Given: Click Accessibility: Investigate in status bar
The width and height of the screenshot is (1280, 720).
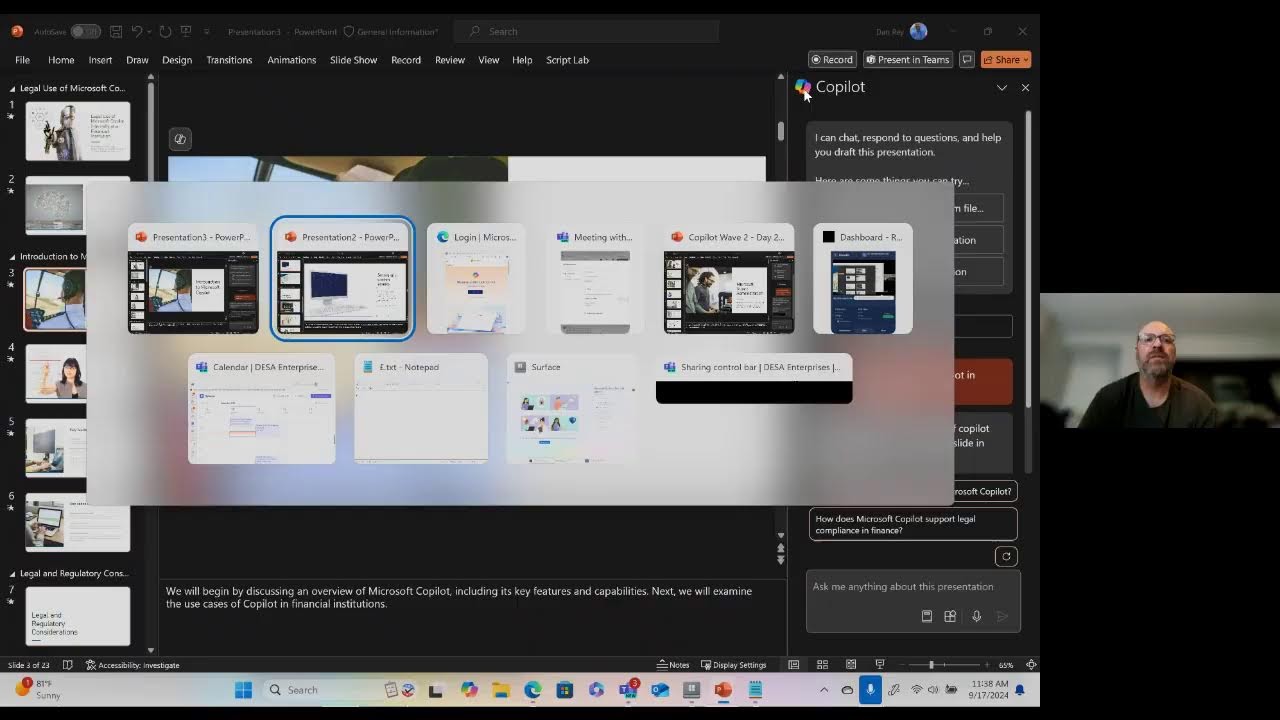Looking at the screenshot, I should click(x=132, y=665).
